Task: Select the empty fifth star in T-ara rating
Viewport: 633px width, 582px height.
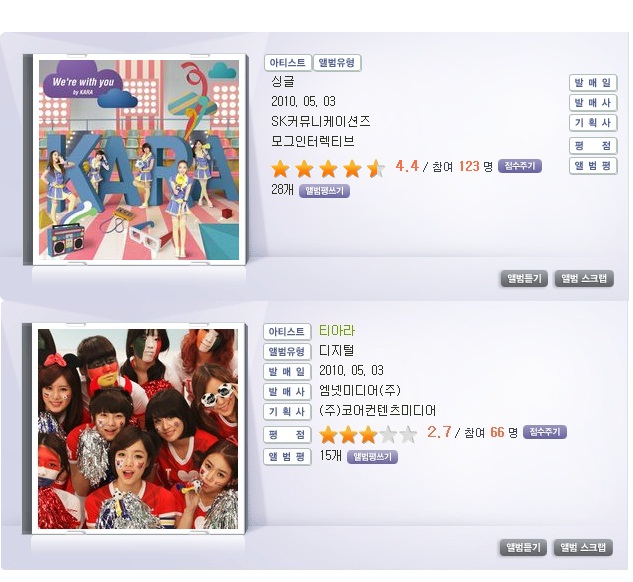Action: (x=408, y=435)
